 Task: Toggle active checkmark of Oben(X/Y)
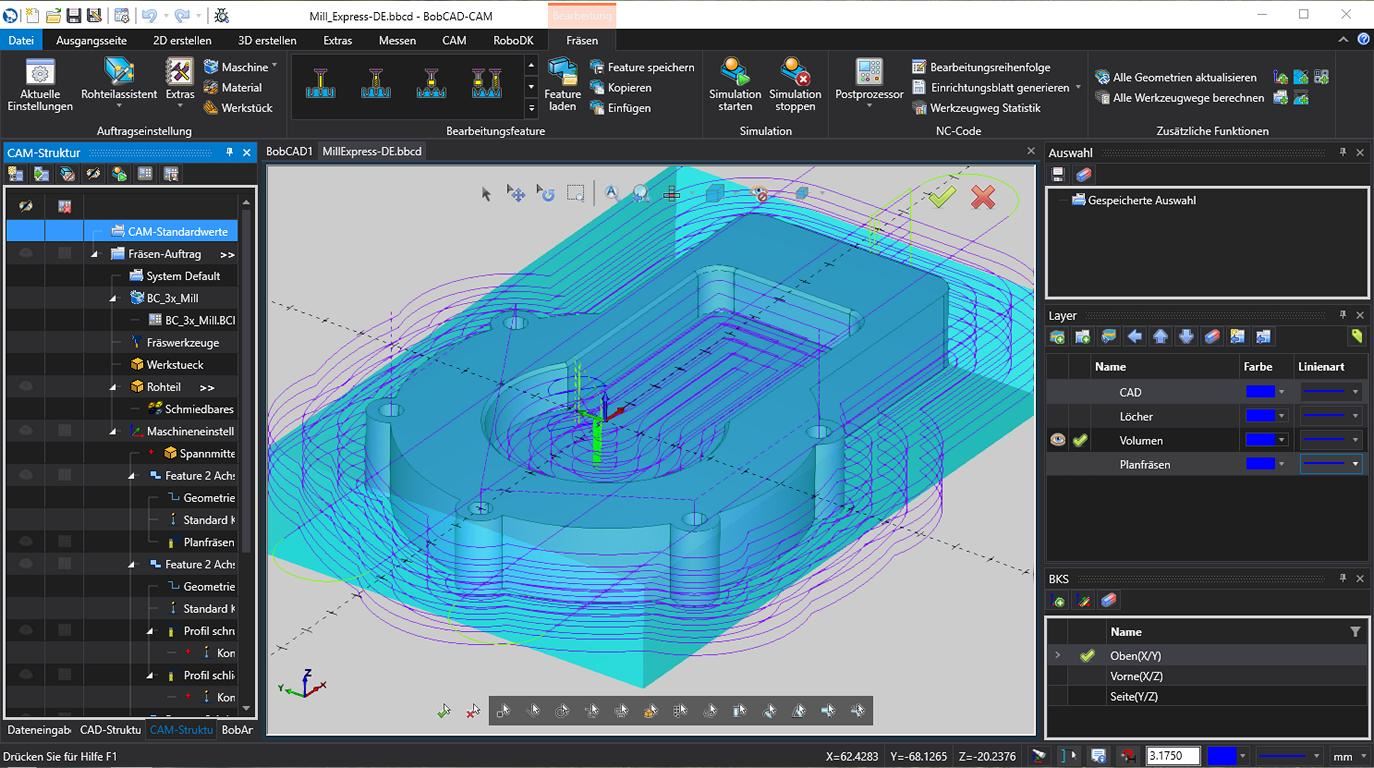coord(1087,656)
